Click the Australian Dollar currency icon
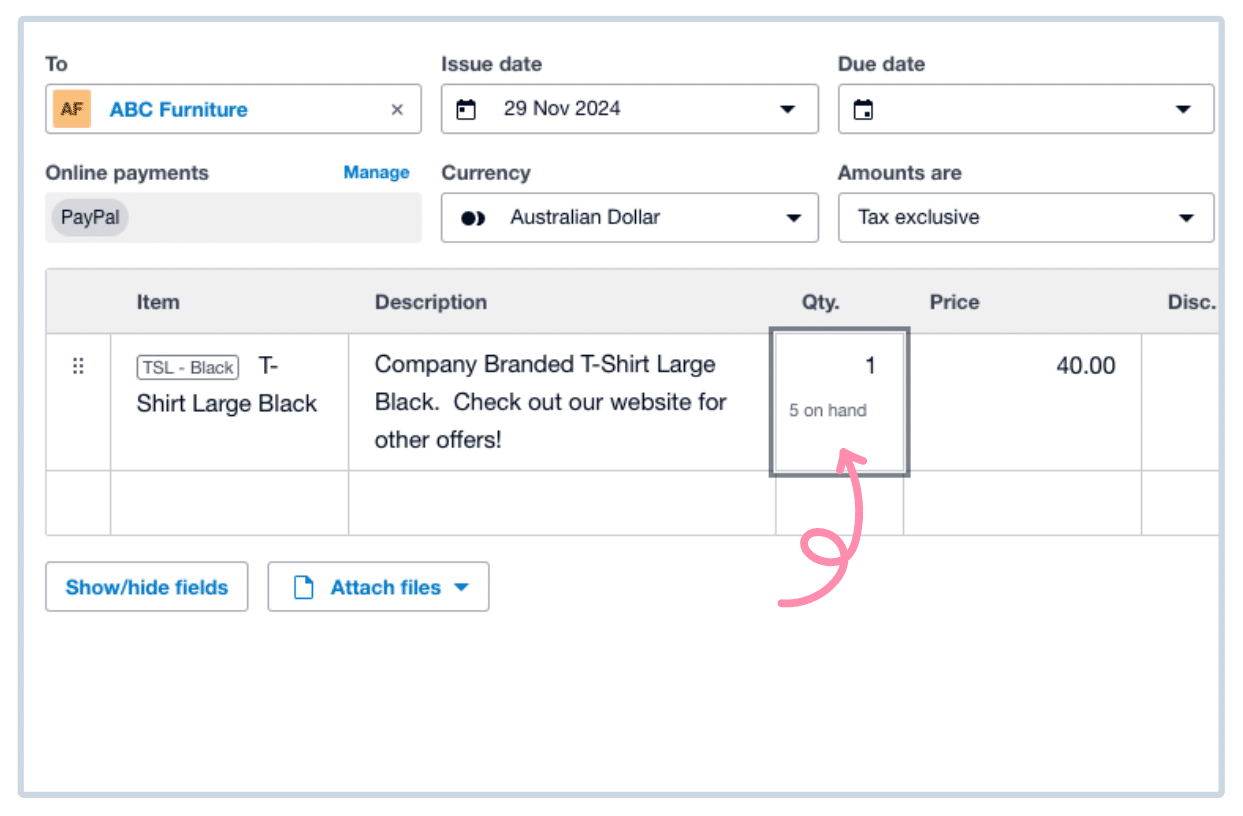The image size is (1243, 816). coord(473,218)
